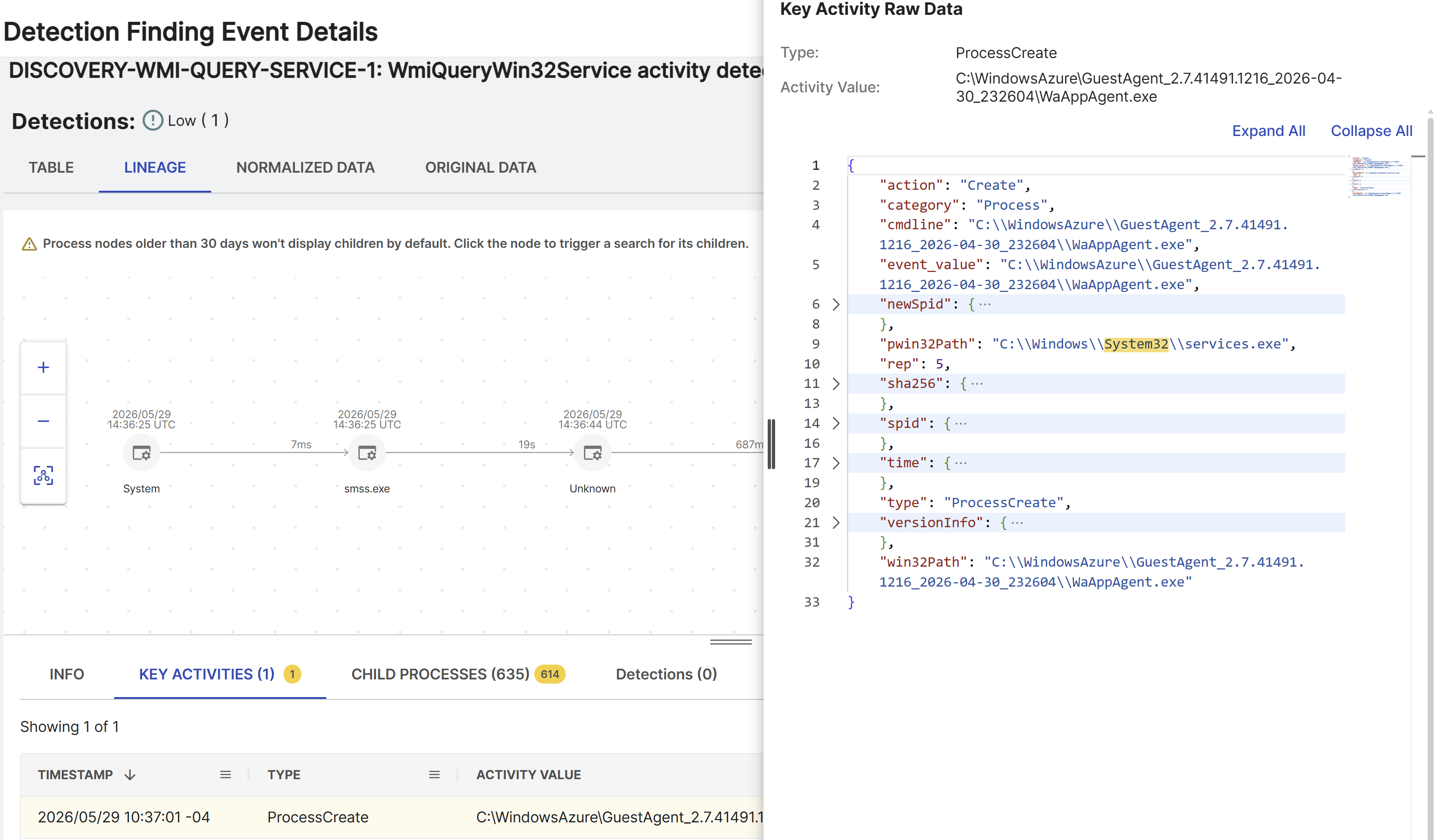
Task: Click the Low ( 1 ) detection label
Action: (x=198, y=120)
